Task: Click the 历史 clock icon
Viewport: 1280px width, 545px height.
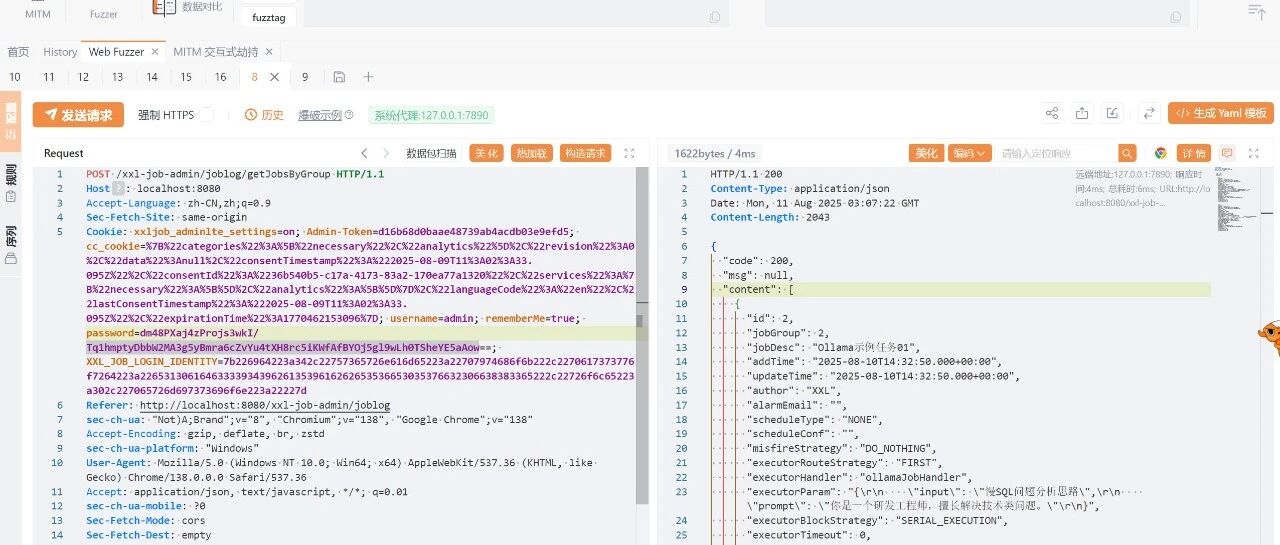Action: [x=251, y=115]
